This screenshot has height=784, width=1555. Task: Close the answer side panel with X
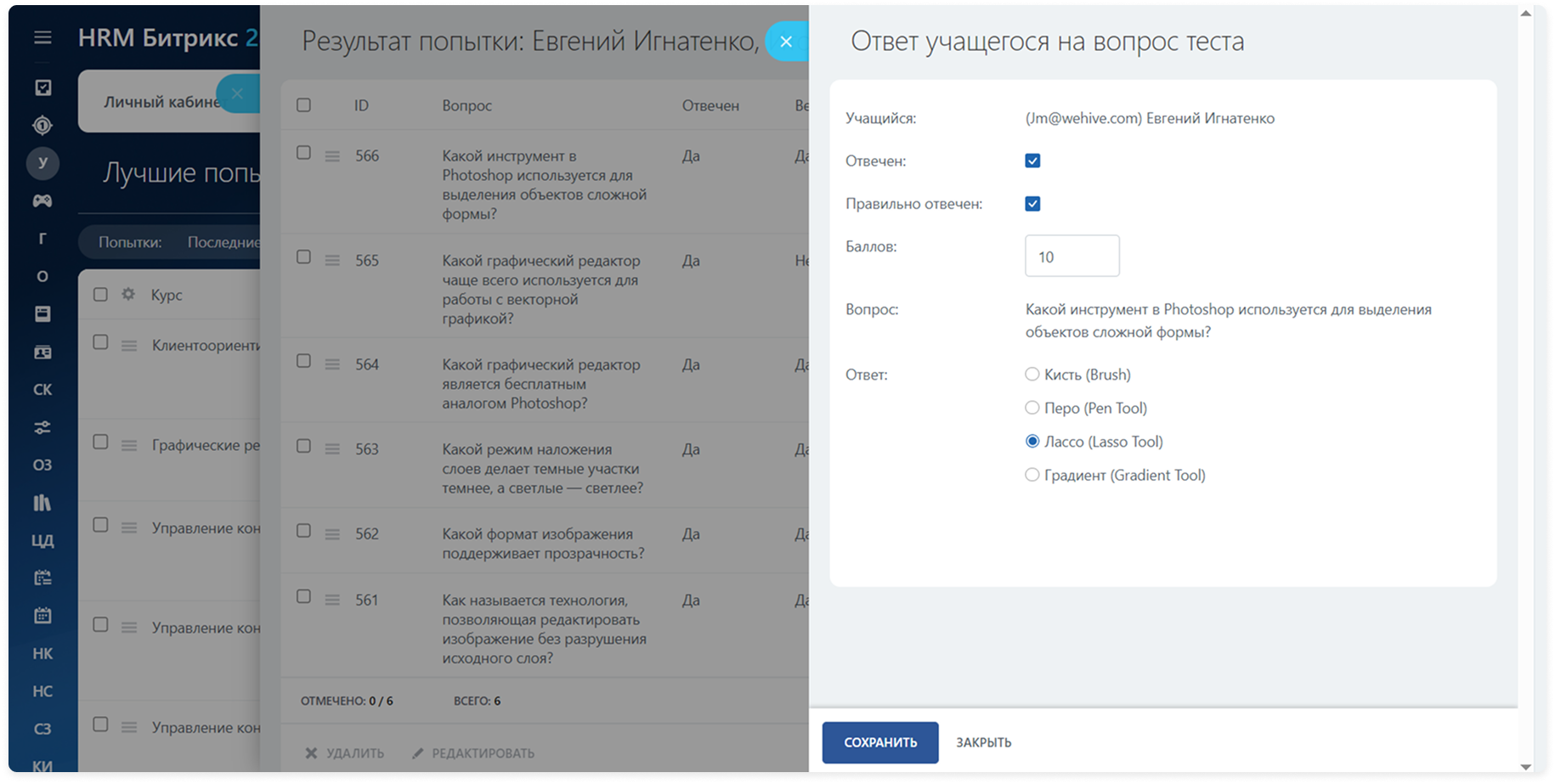point(786,41)
